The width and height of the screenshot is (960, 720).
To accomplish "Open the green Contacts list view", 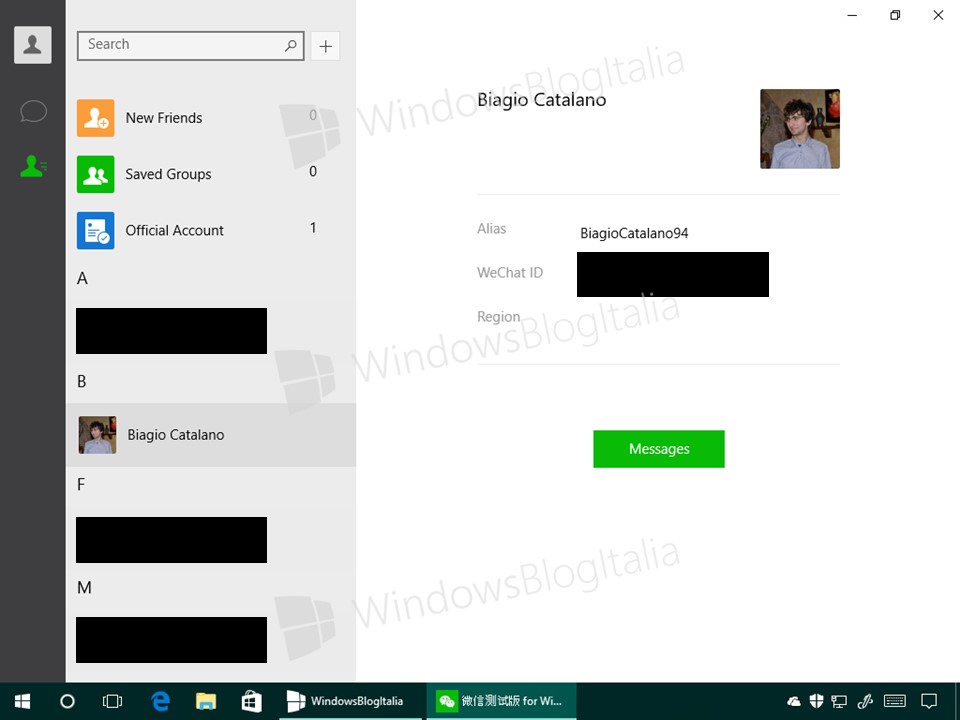I will (33, 166).
